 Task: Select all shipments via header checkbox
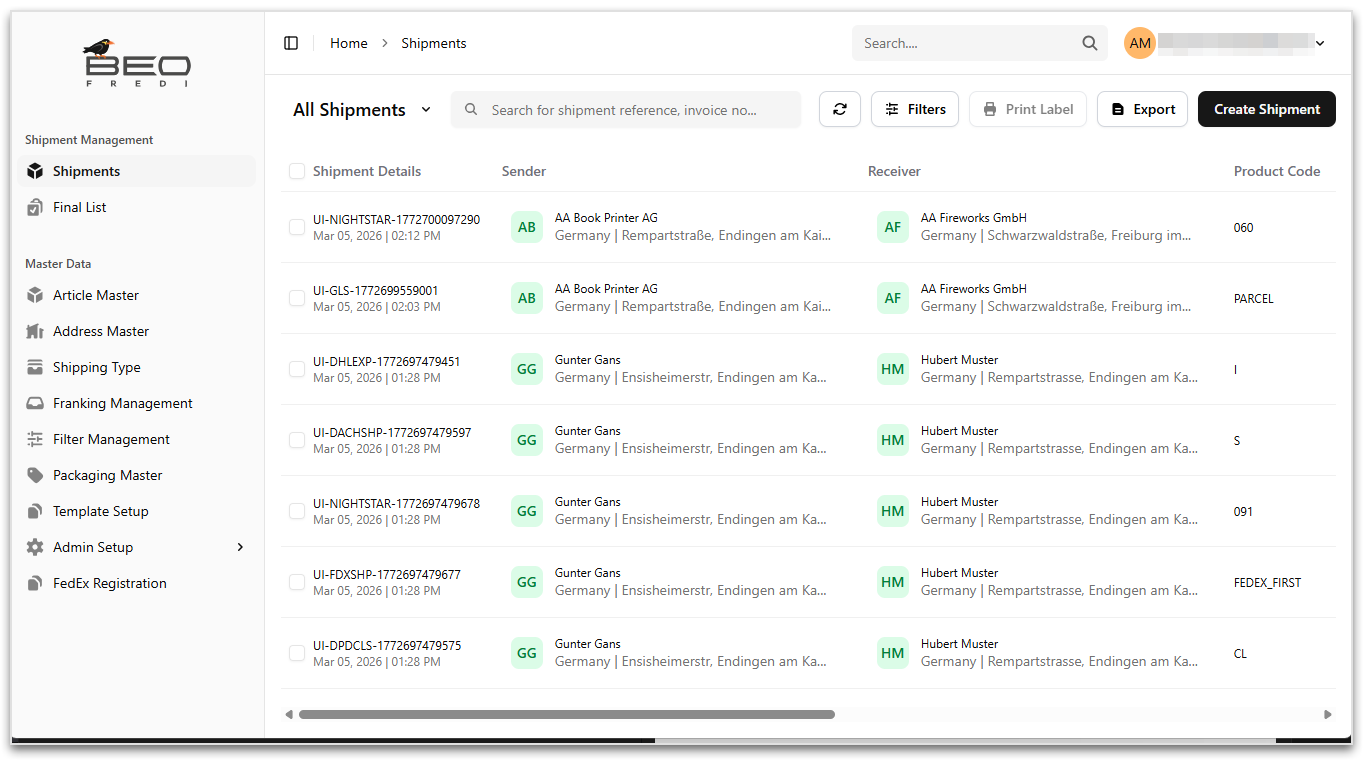coord(296,171)
